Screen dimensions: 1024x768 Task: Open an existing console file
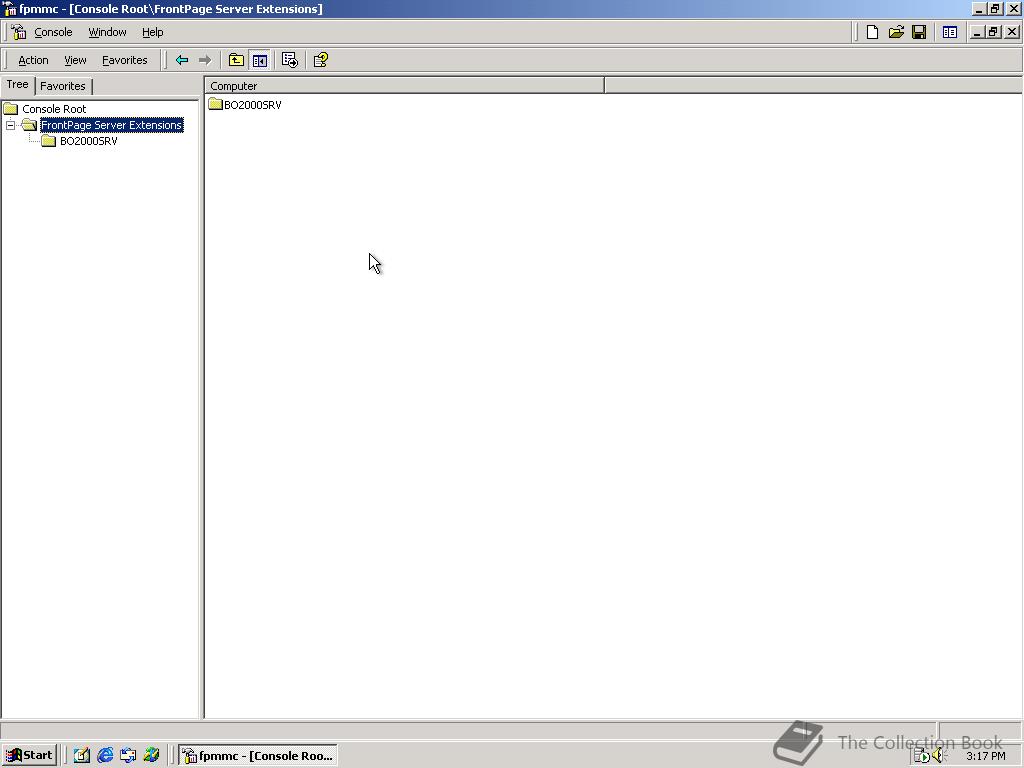pos(896,31)
